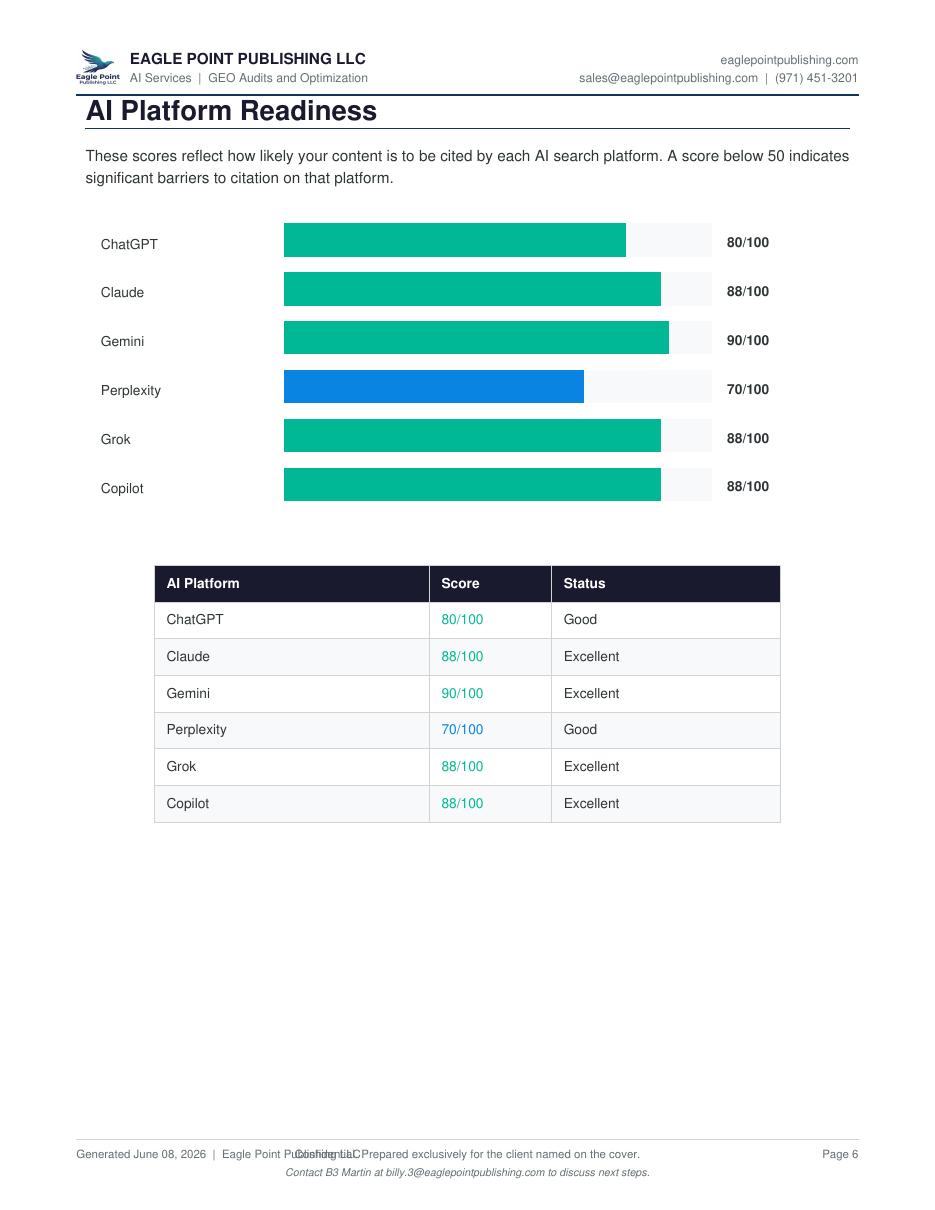This screenshot has height=1210, width=935.
Task: Click the AI Platform Readiness heading
Action: (231, 111)
